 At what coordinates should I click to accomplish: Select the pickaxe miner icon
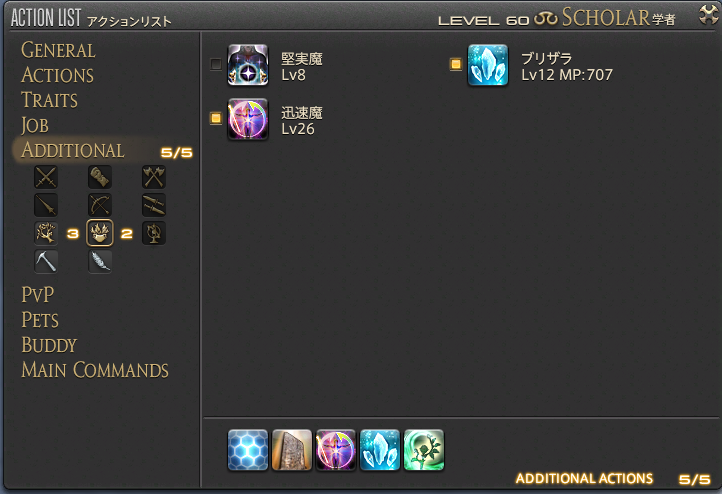pos(46,262)
